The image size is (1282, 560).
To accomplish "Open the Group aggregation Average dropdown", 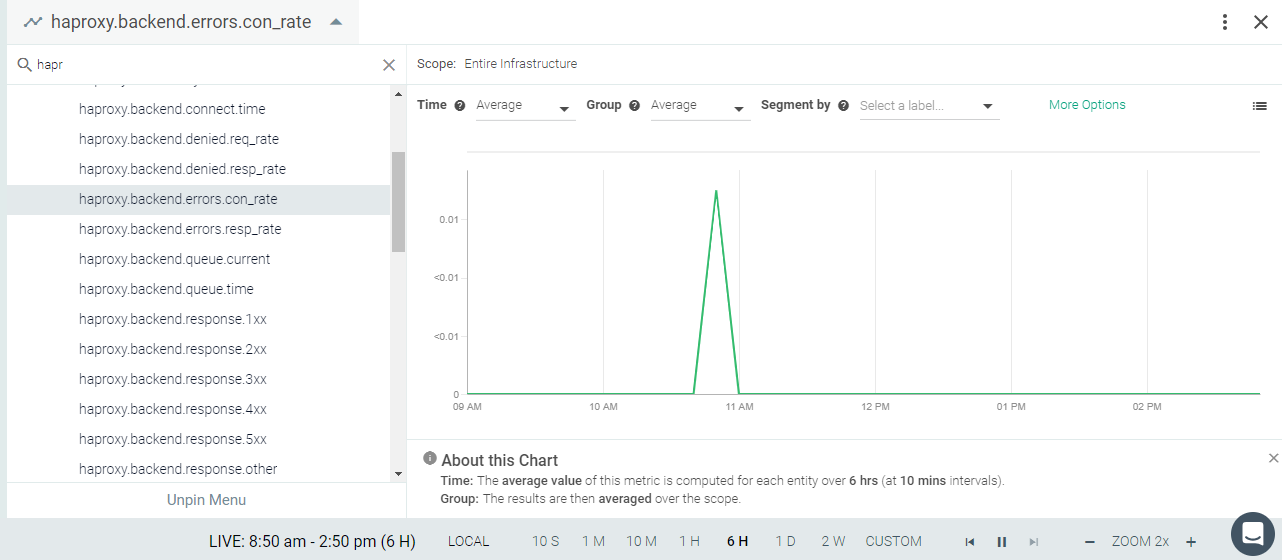I will [700, 106].
